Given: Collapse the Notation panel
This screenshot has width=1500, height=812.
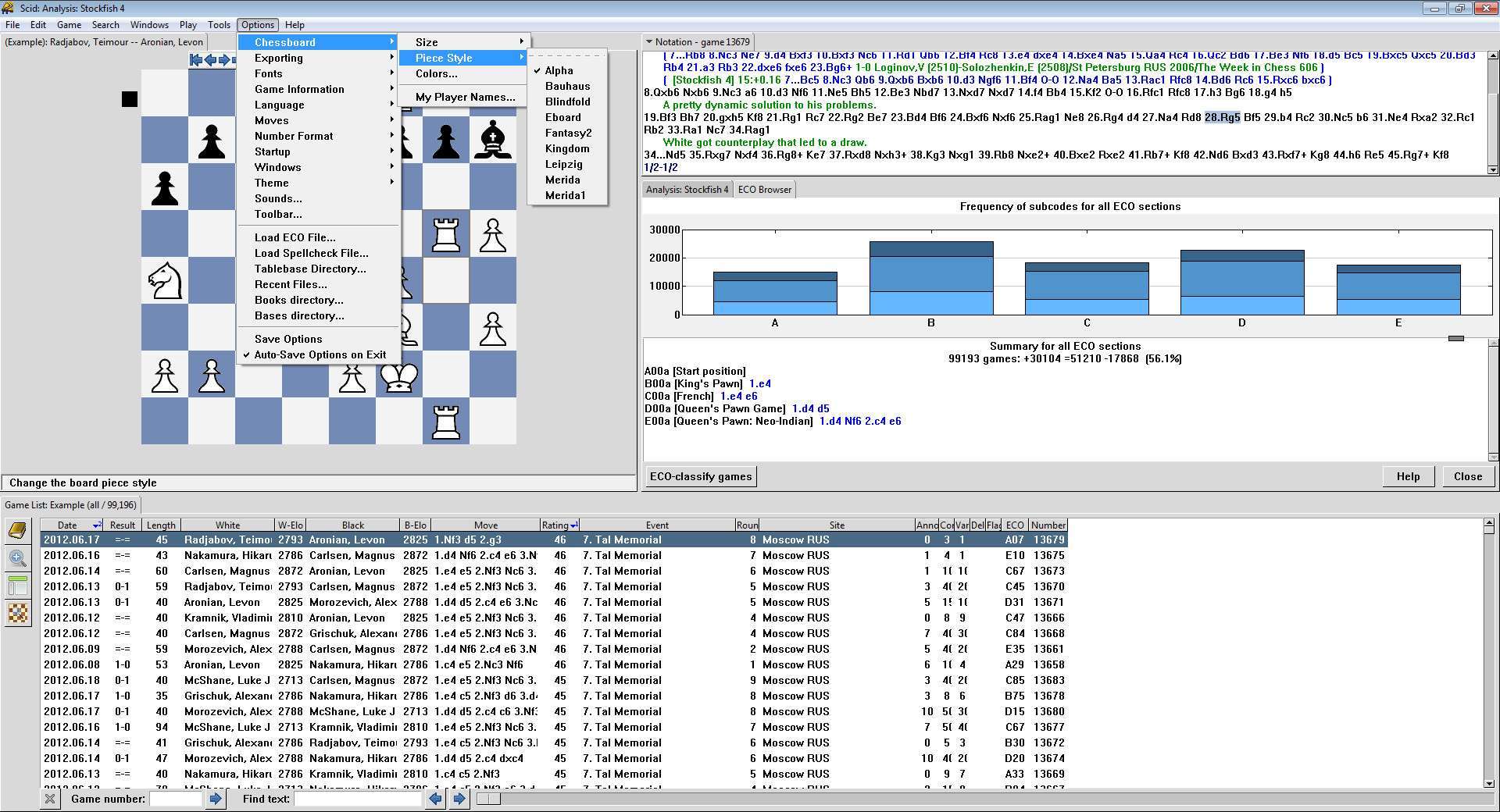Looking at the screenshot, I should click(648, 41).
